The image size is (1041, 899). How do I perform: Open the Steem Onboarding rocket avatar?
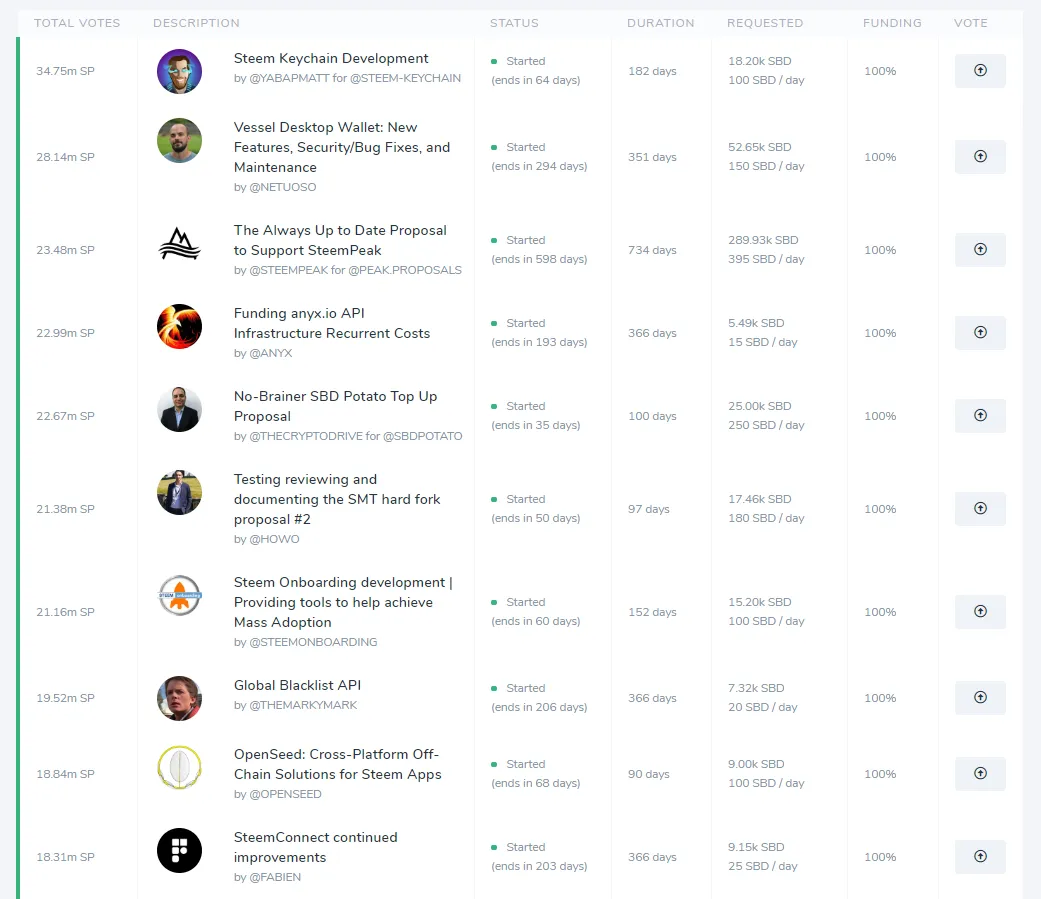coord(179,595)
